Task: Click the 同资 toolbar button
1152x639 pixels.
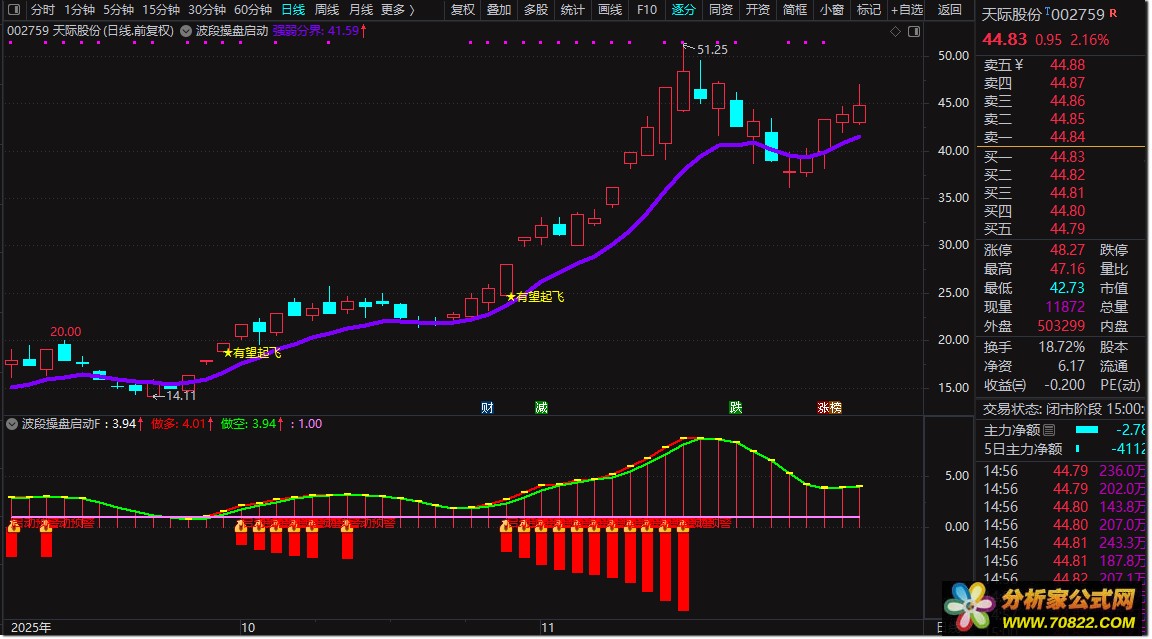Action: coord(721,10)
